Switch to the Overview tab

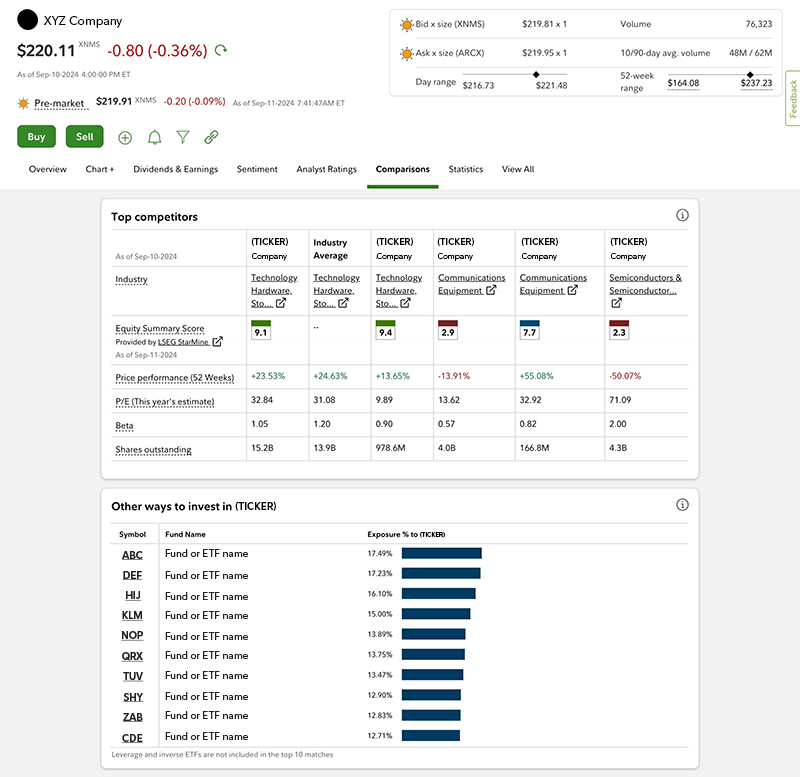[47, 169]
